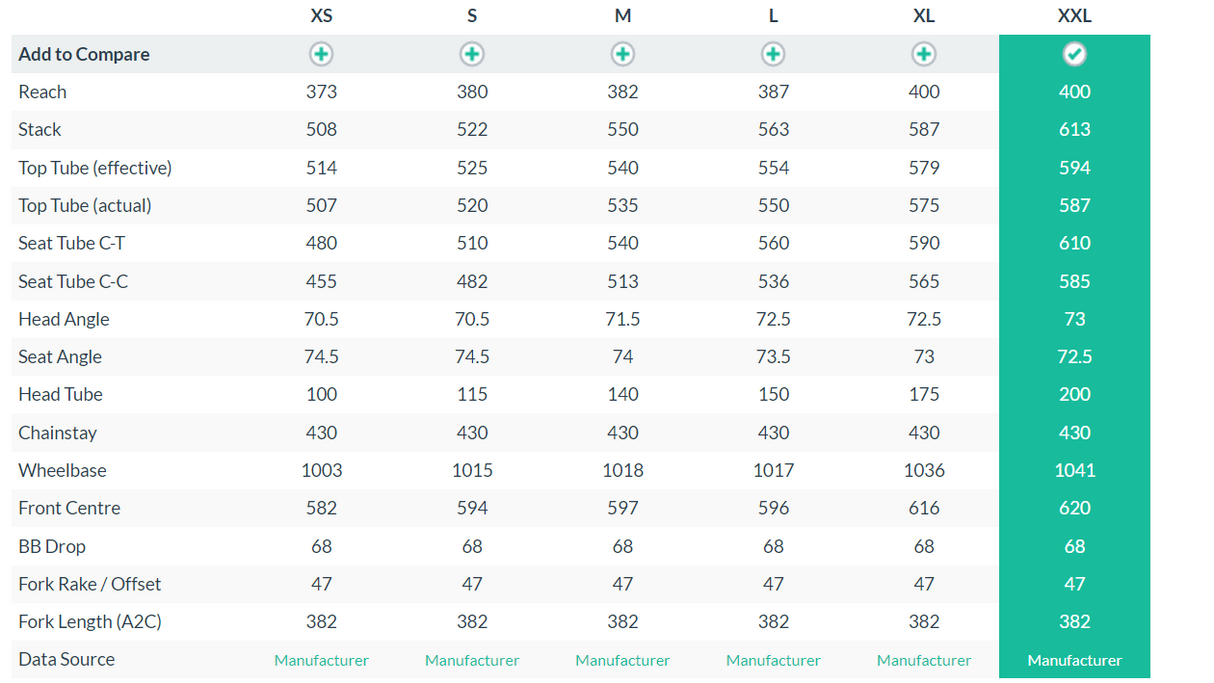Add S size to compare
1214x683 pixels.
click(472, 54)
